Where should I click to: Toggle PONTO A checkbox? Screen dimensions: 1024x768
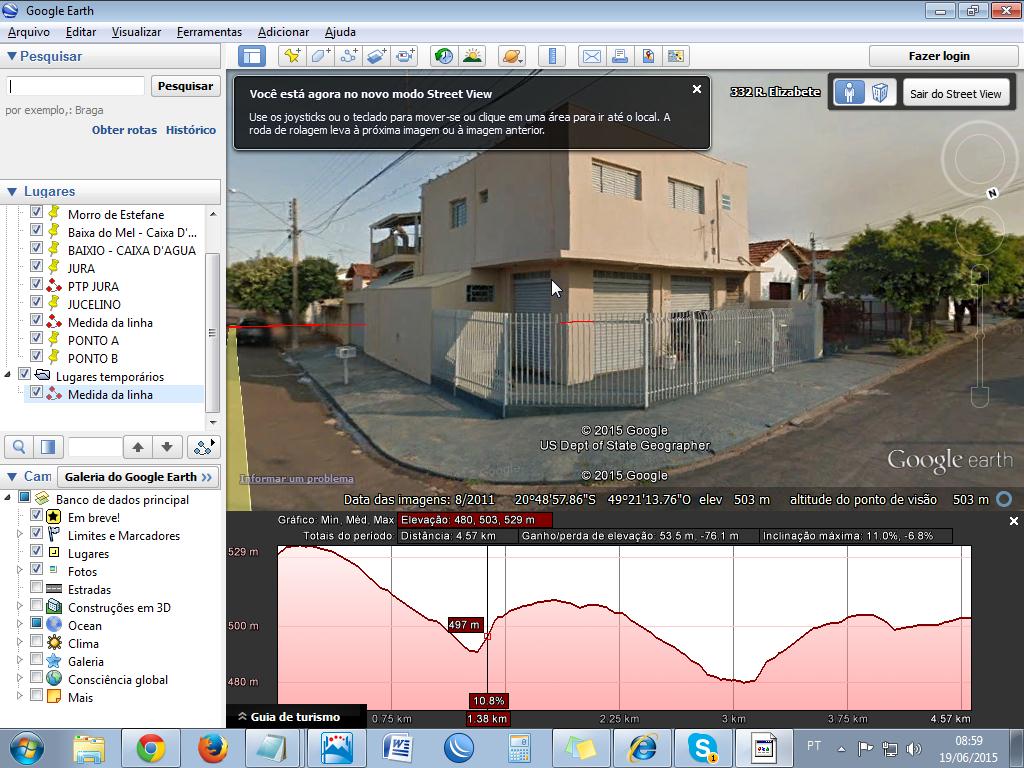tap(37, 338)
